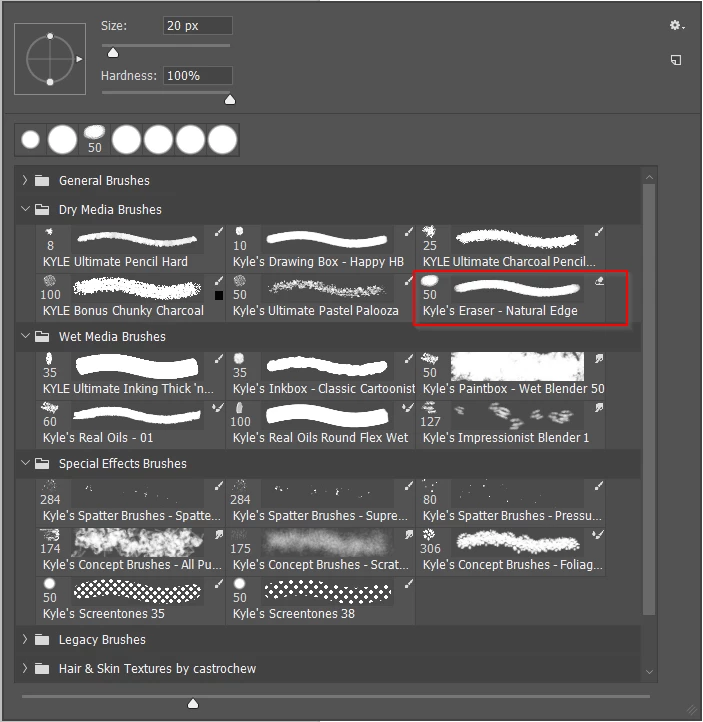This screenshot has width=703, height=722.
Task: Select Kyle's Concept Brushes - Foliag... preset
Action: [511, 551]
